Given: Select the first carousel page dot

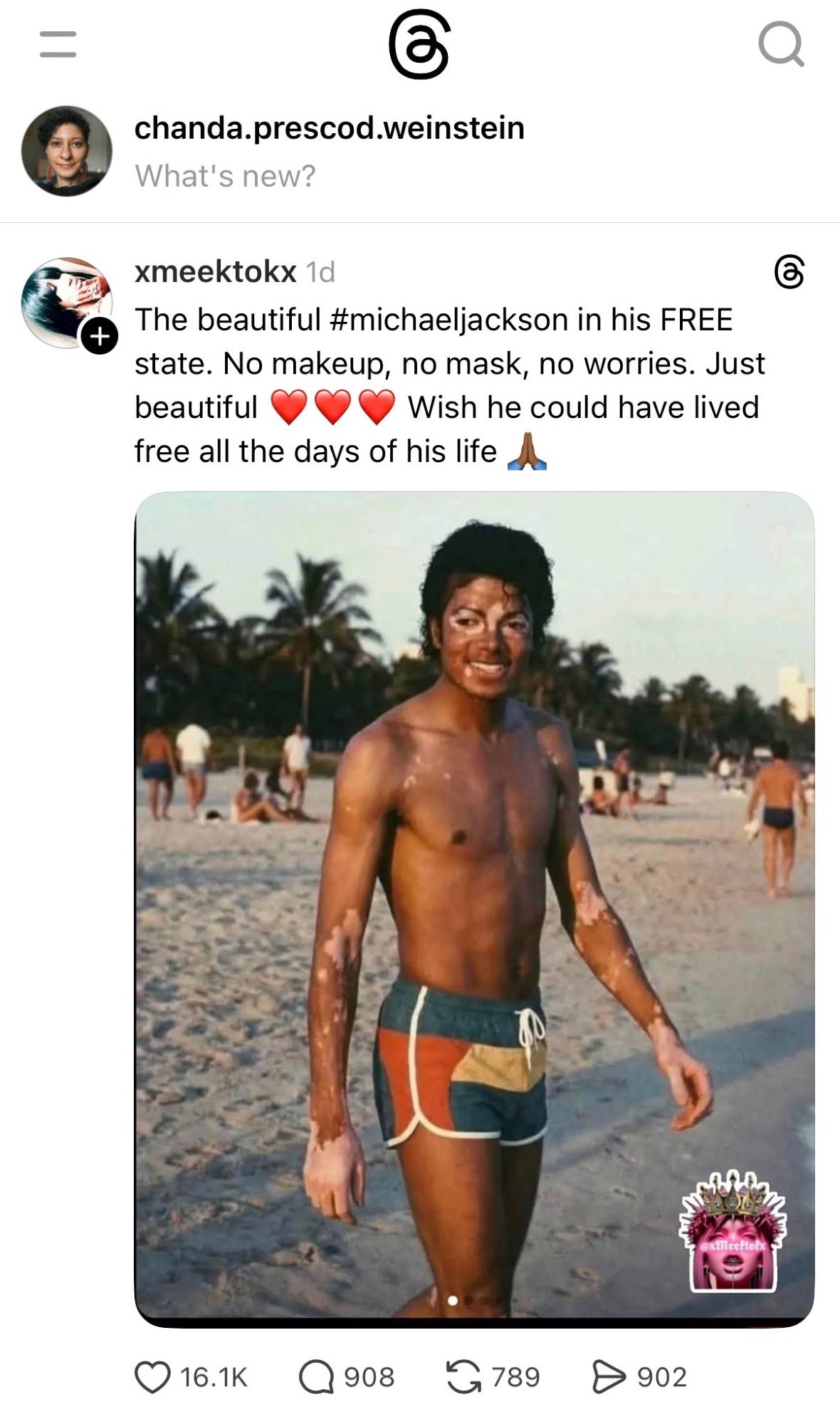Looking at the screenshot, I should [x=453, y=1300].
